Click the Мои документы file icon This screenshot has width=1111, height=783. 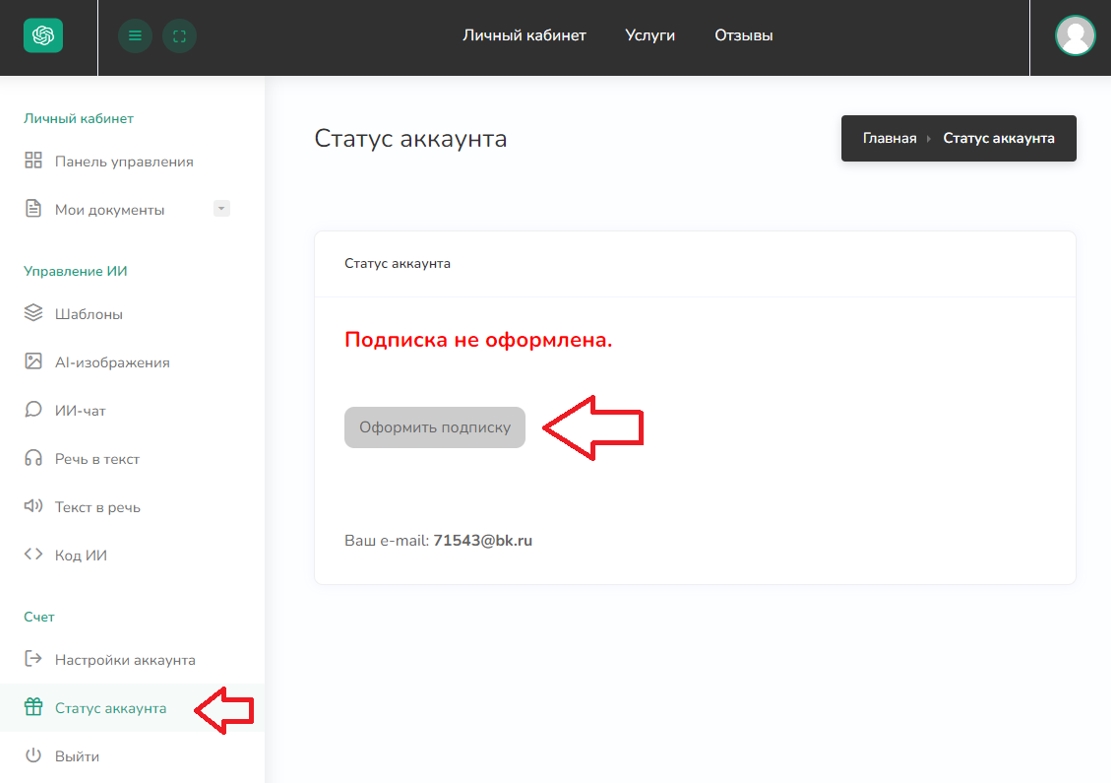(x=33, y=208)
